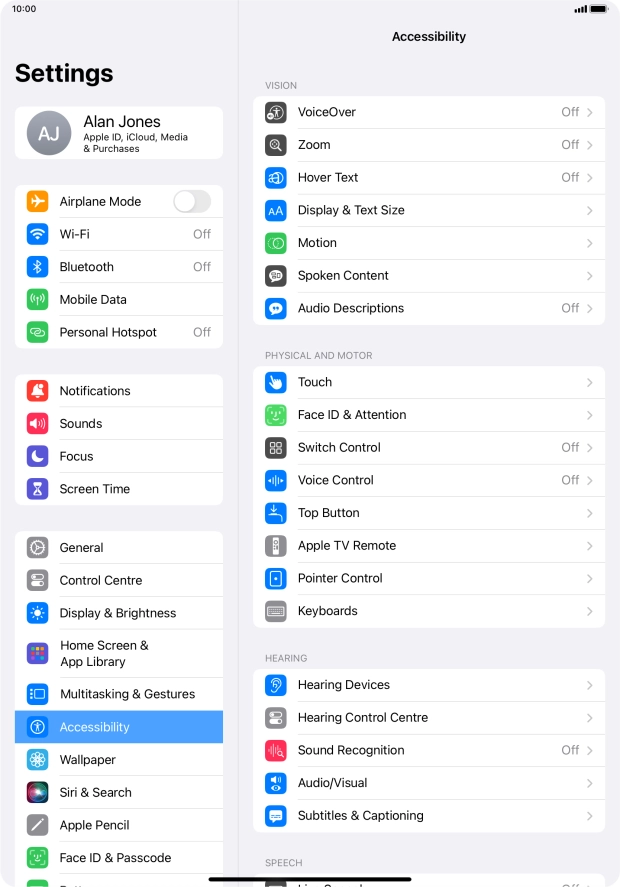Open the Motion row chevron
This screenshot has width=620, height=887.
click(589, 243)
